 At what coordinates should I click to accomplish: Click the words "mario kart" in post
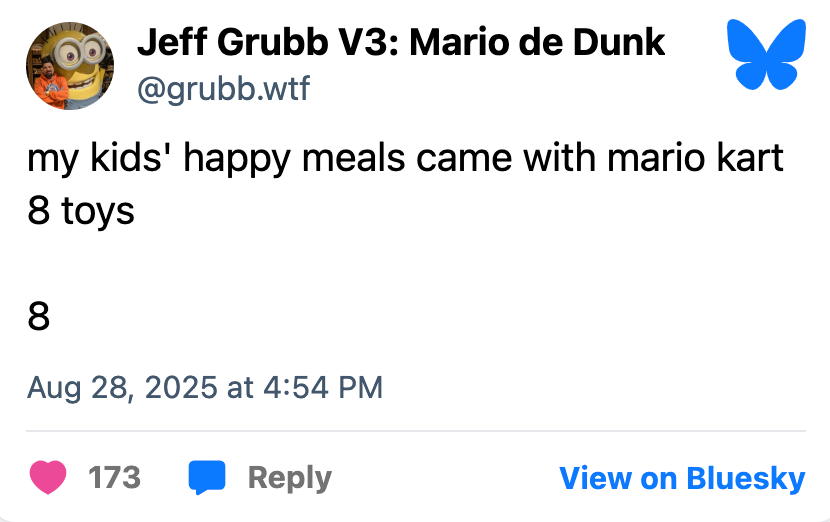[694, 160]
